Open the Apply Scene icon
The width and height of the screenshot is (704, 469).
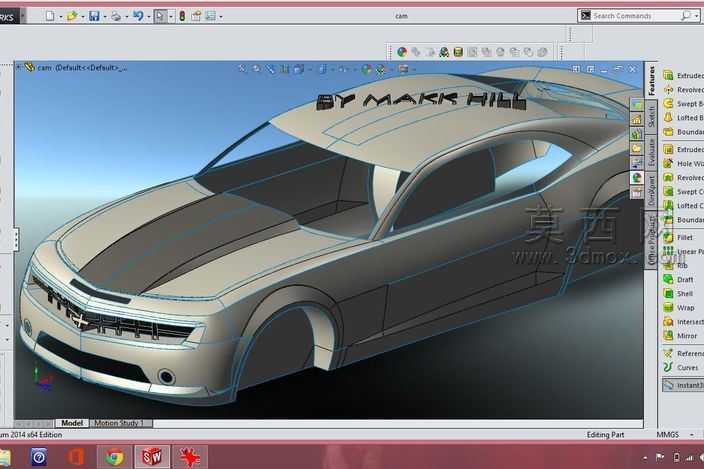pyautogui.click(x=381, y=69)
